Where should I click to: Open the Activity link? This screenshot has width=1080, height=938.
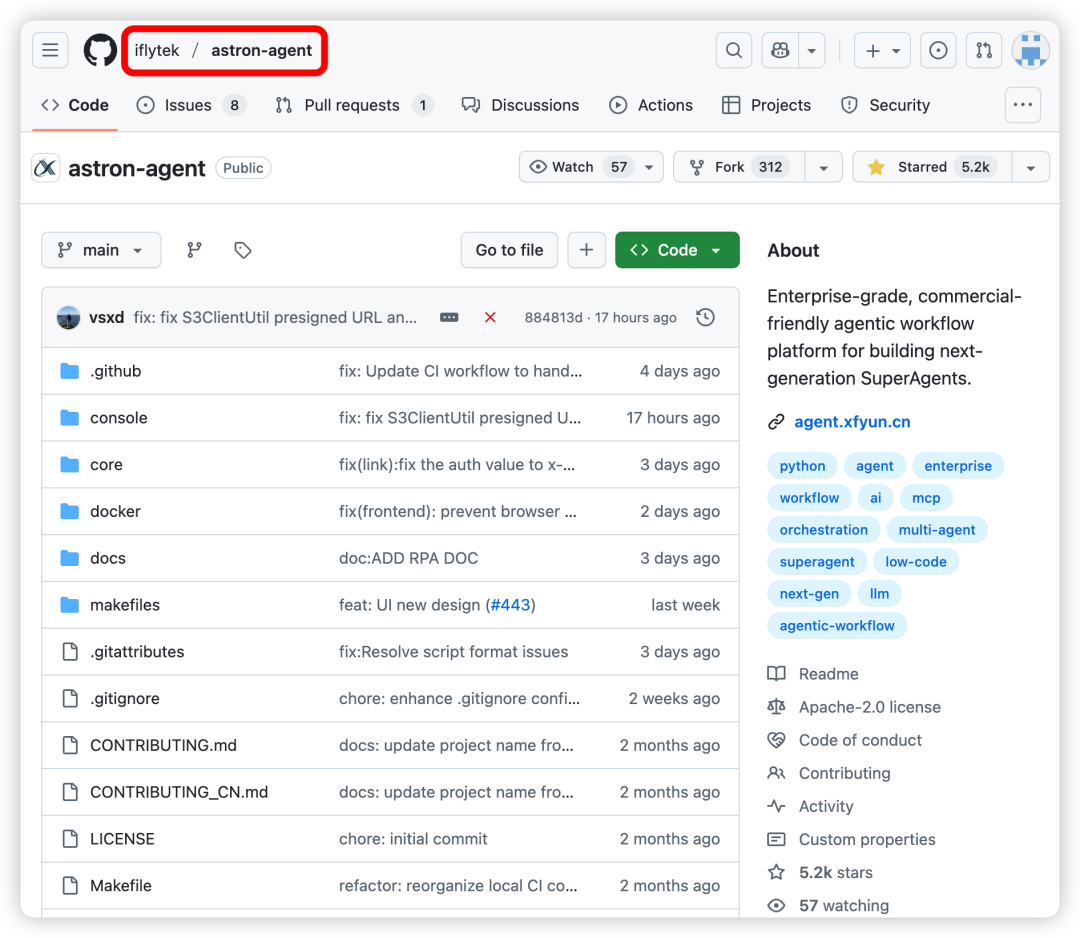click(x=826, y=806)
